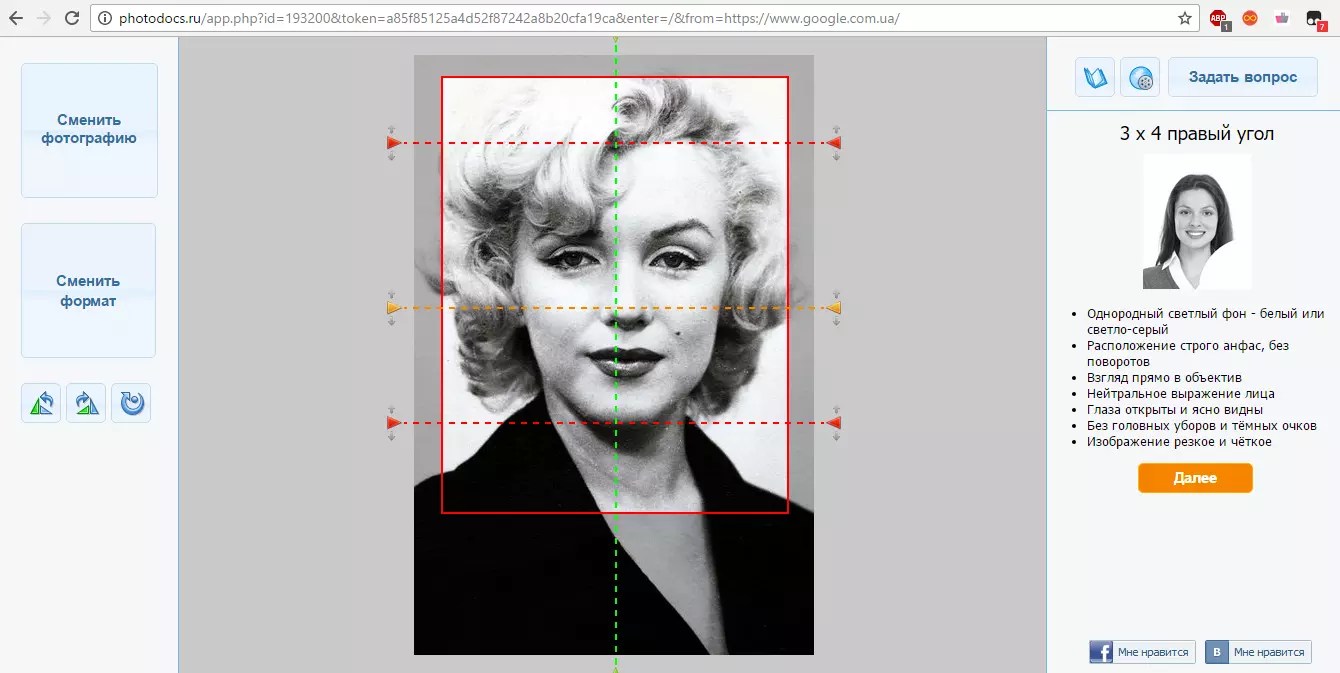Open the ABP Adblock Plus extension icon

1219,18
